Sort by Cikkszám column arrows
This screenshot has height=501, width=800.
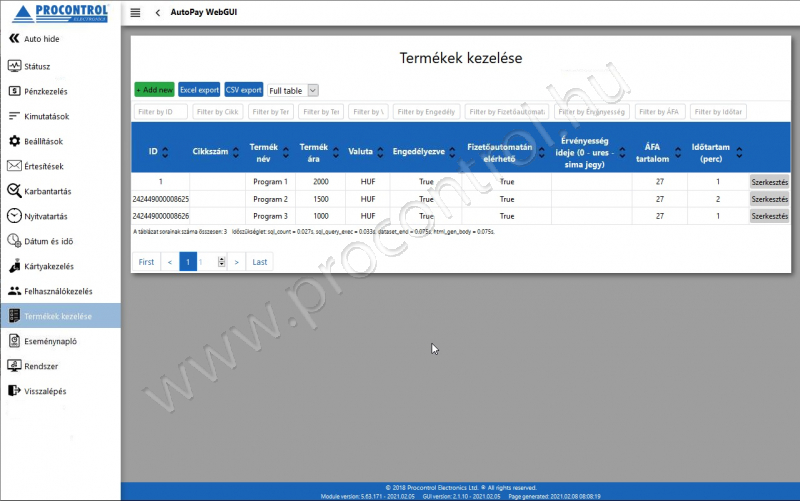236,152
